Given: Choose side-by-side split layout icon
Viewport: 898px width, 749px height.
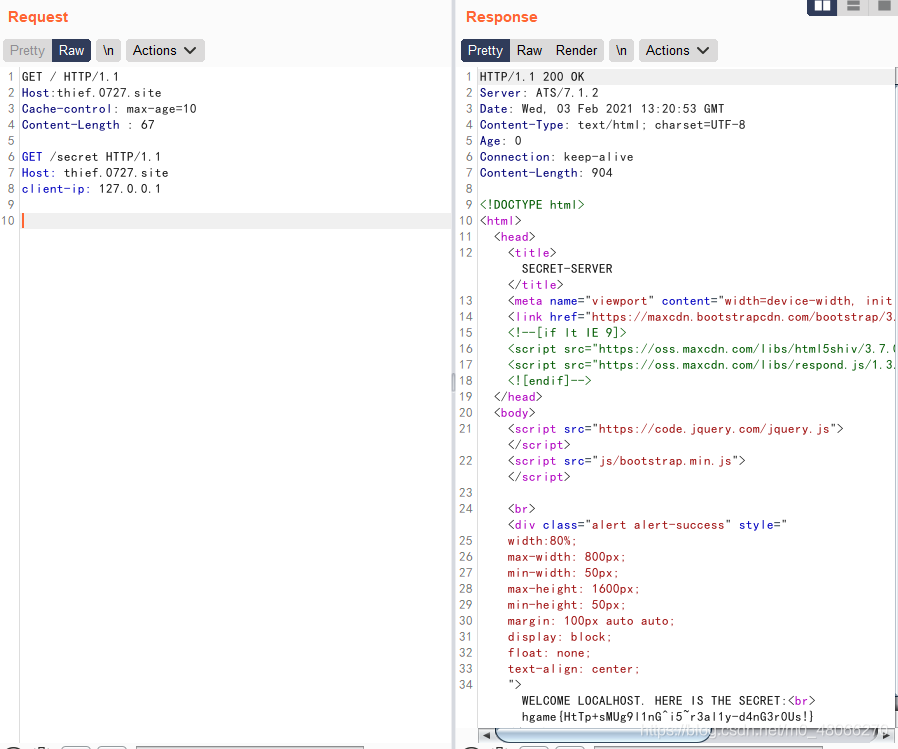Looking at the screenshot, I should (822, 6).
